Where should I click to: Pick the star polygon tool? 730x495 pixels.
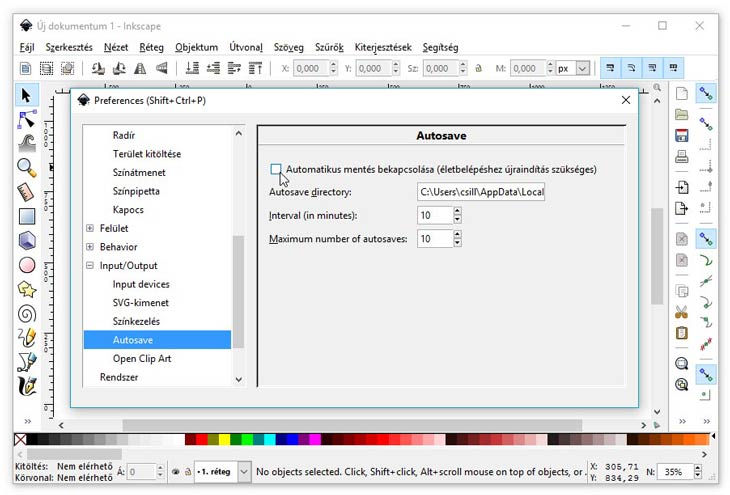coord(27,289)
